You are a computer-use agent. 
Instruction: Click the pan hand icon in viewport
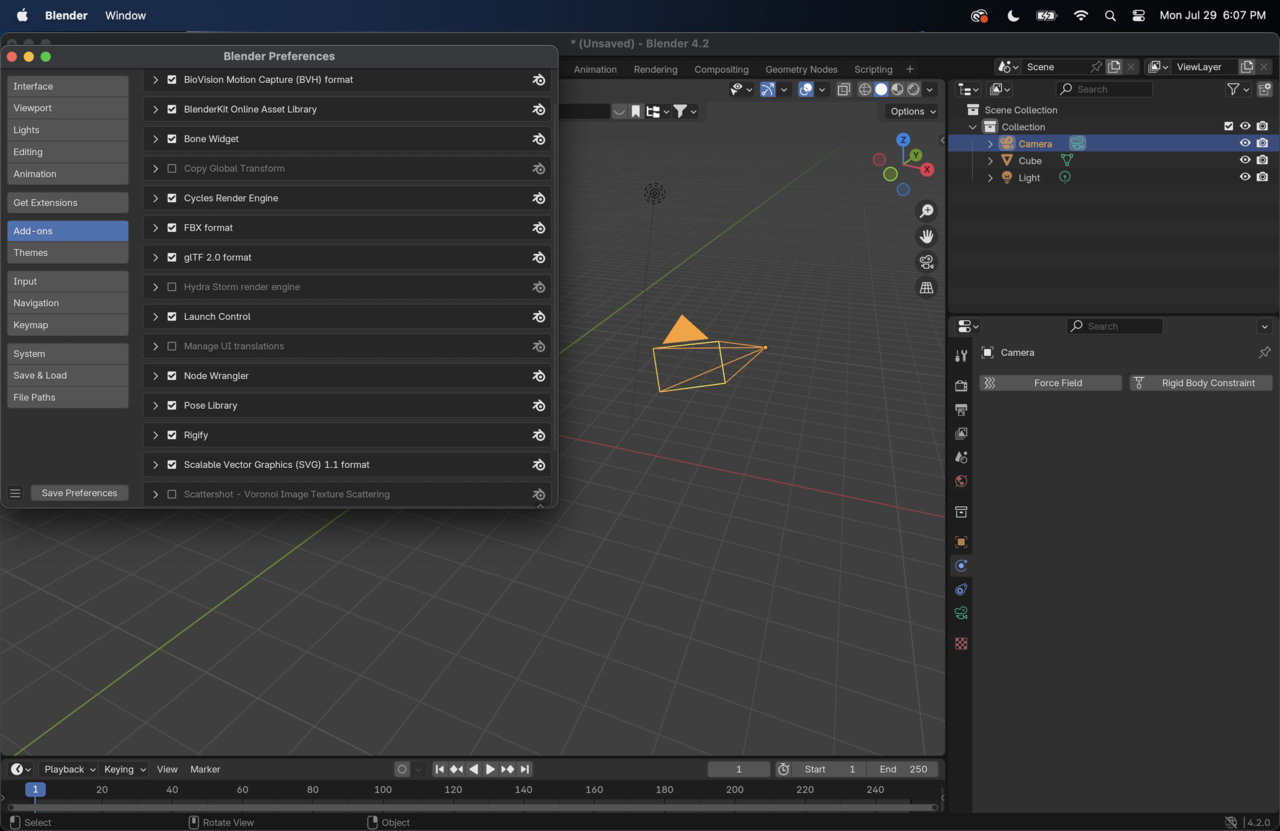click(926, 237)
